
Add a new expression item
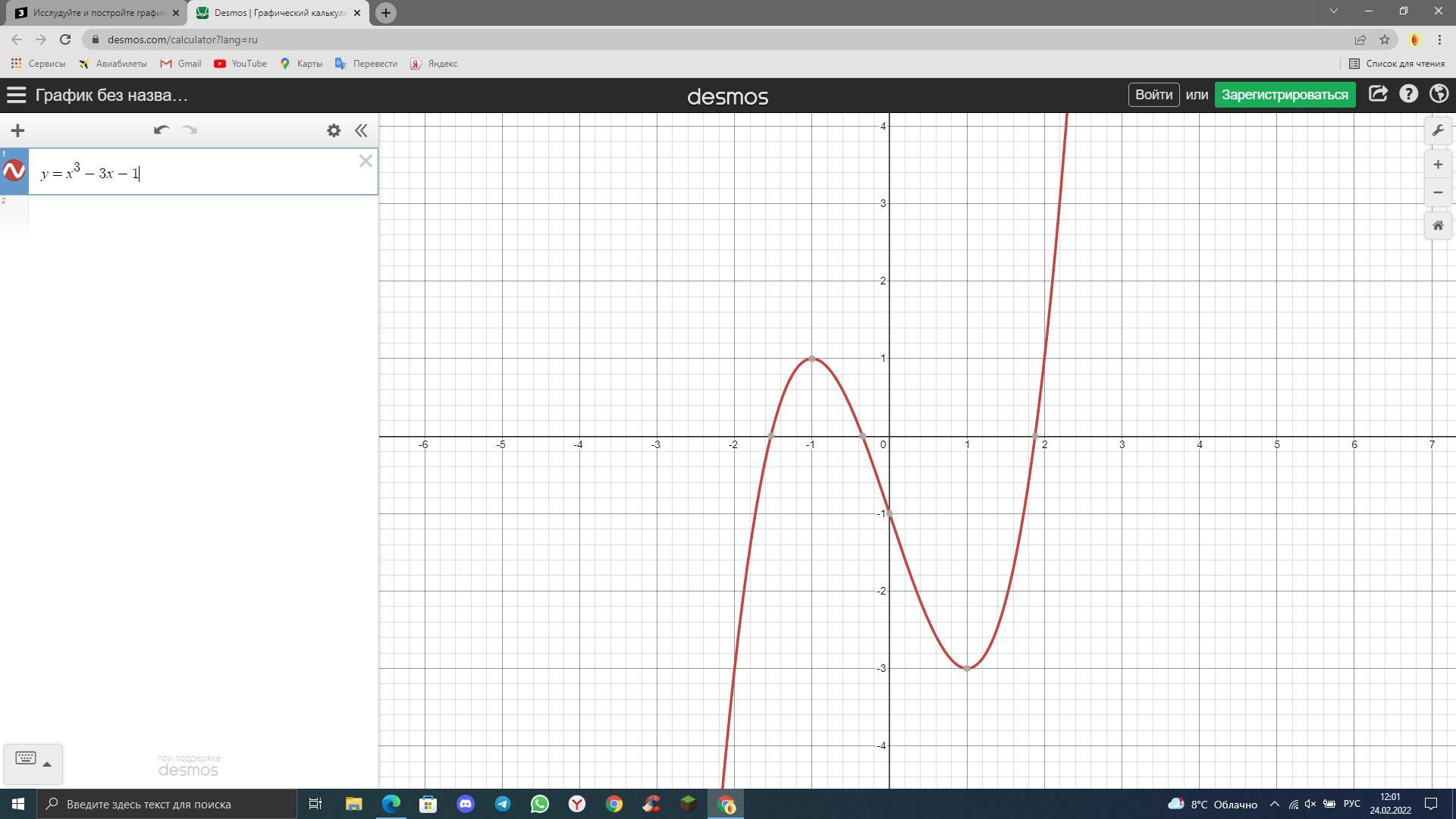click(17, 130)
